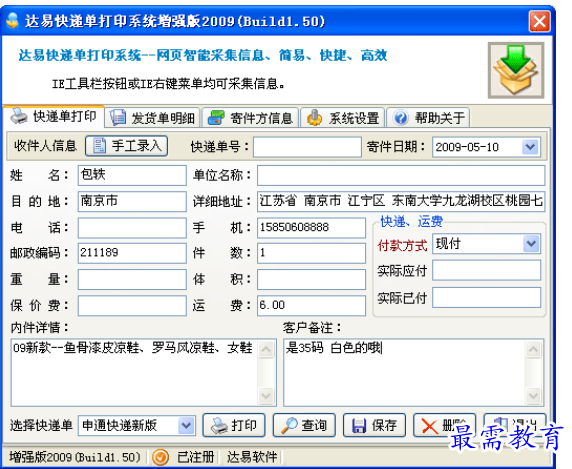Click the 电话 input field

pos(132,228)
